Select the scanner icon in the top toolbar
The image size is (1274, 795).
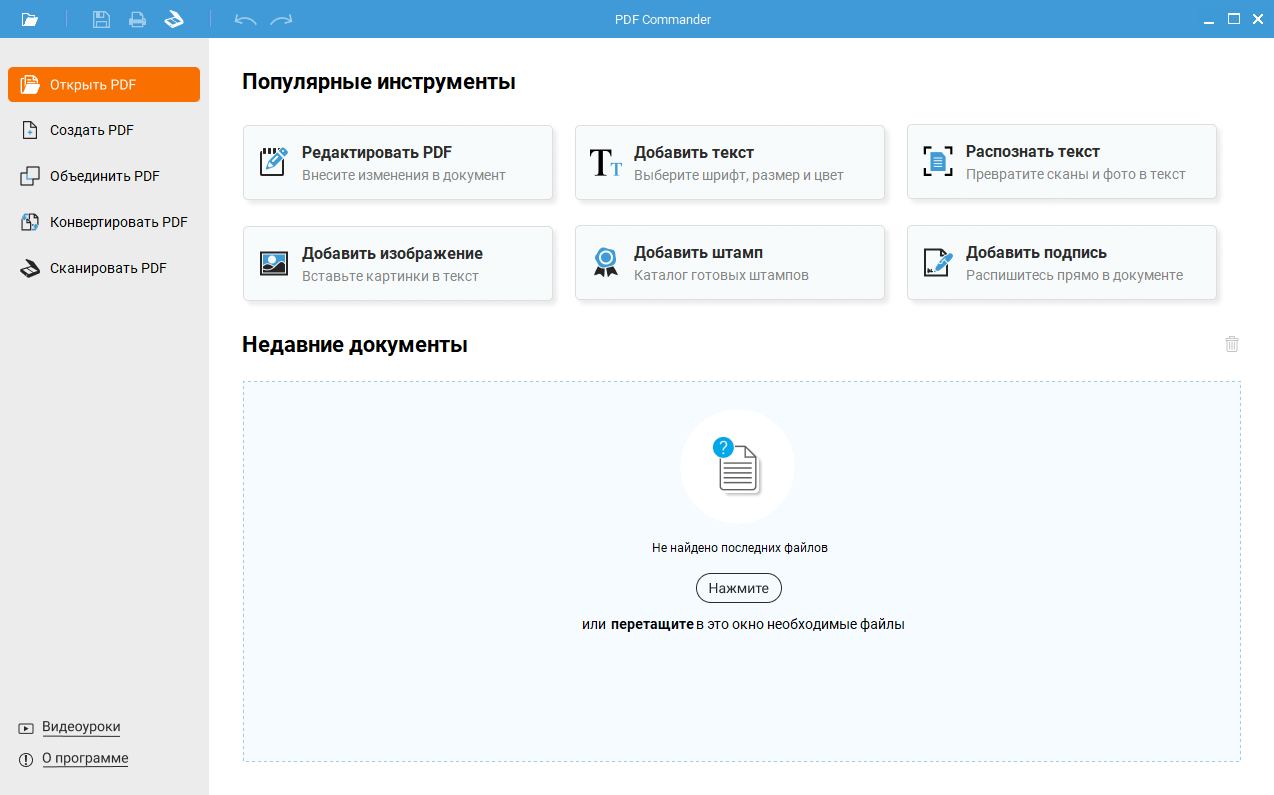173,18
